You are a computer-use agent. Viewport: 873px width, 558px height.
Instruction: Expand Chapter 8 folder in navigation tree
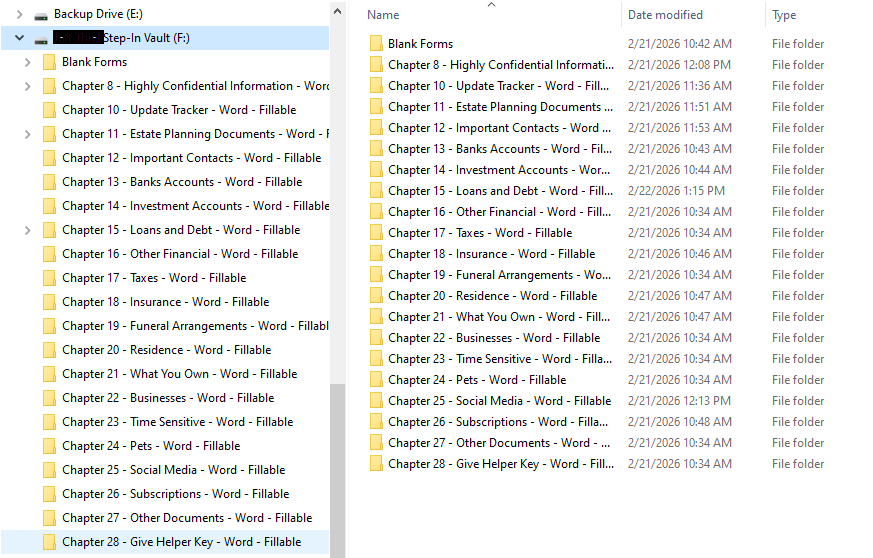27,86
